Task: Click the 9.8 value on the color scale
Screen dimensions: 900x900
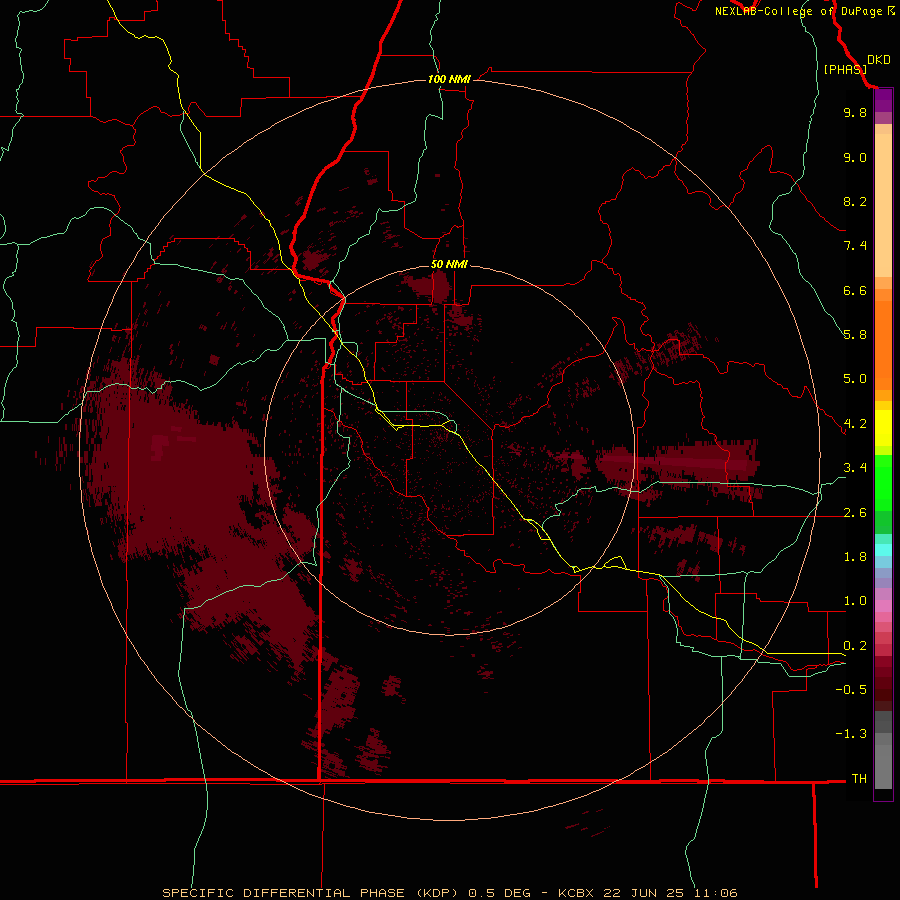Action: [855, 112]
